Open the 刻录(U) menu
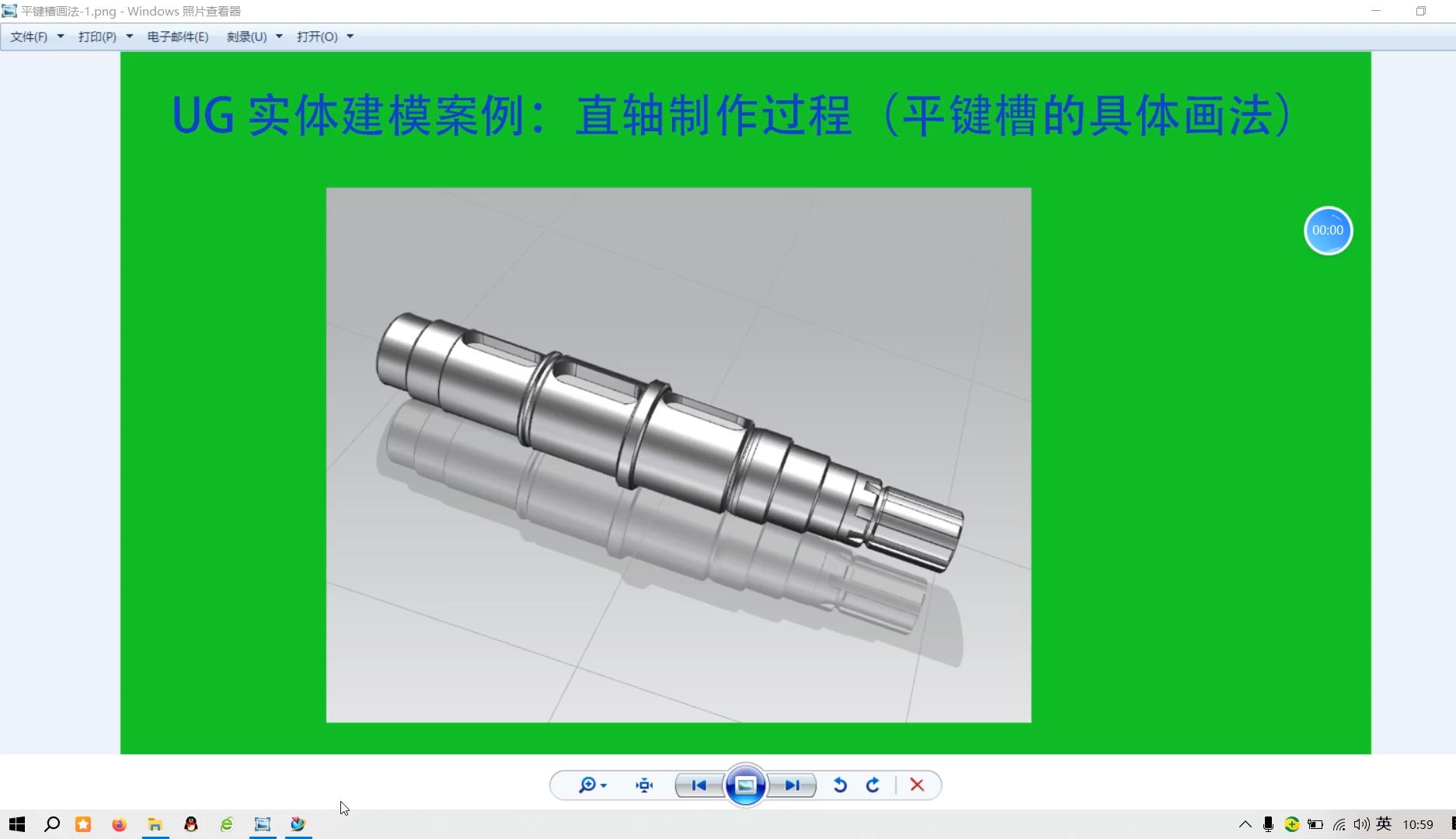 coord(246,37)
